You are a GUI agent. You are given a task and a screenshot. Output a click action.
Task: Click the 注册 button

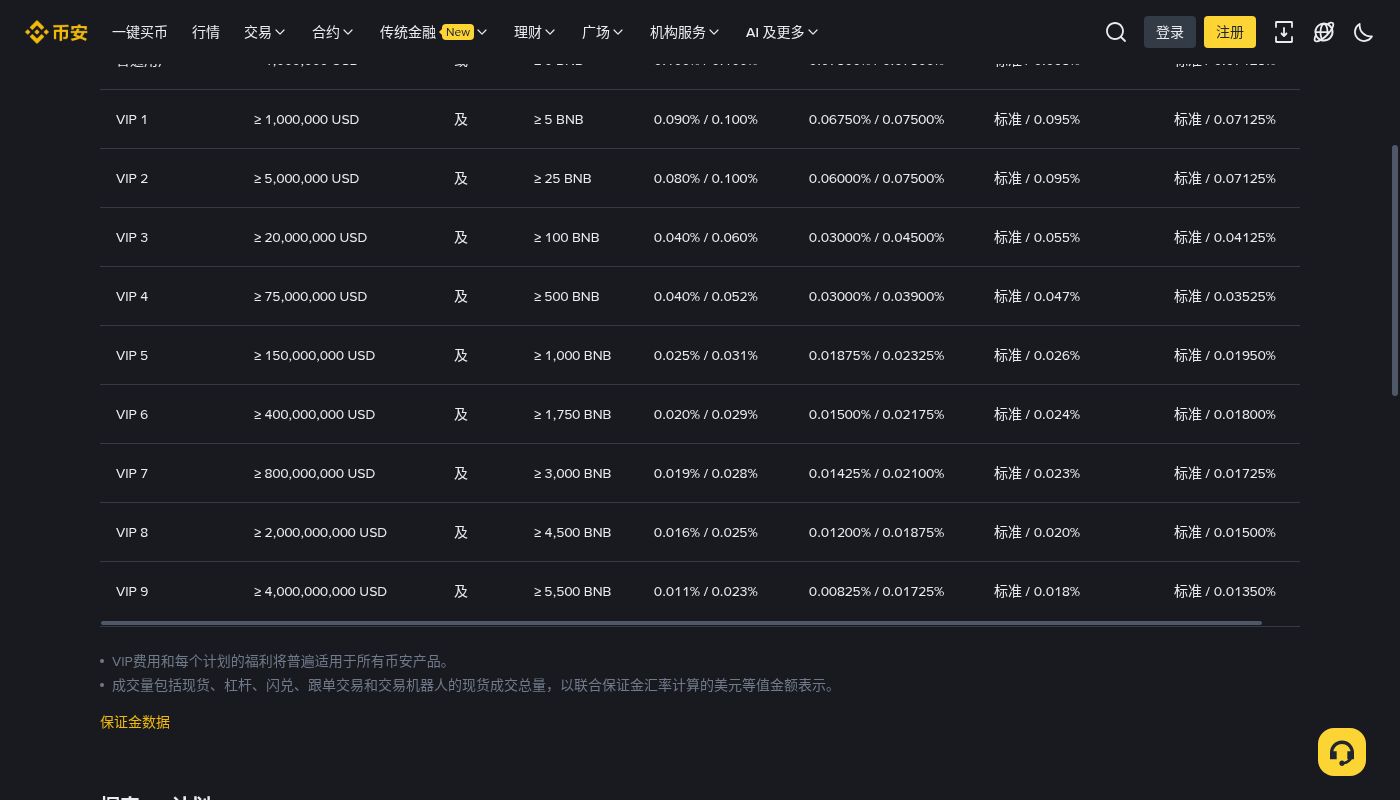point(1230,32)
